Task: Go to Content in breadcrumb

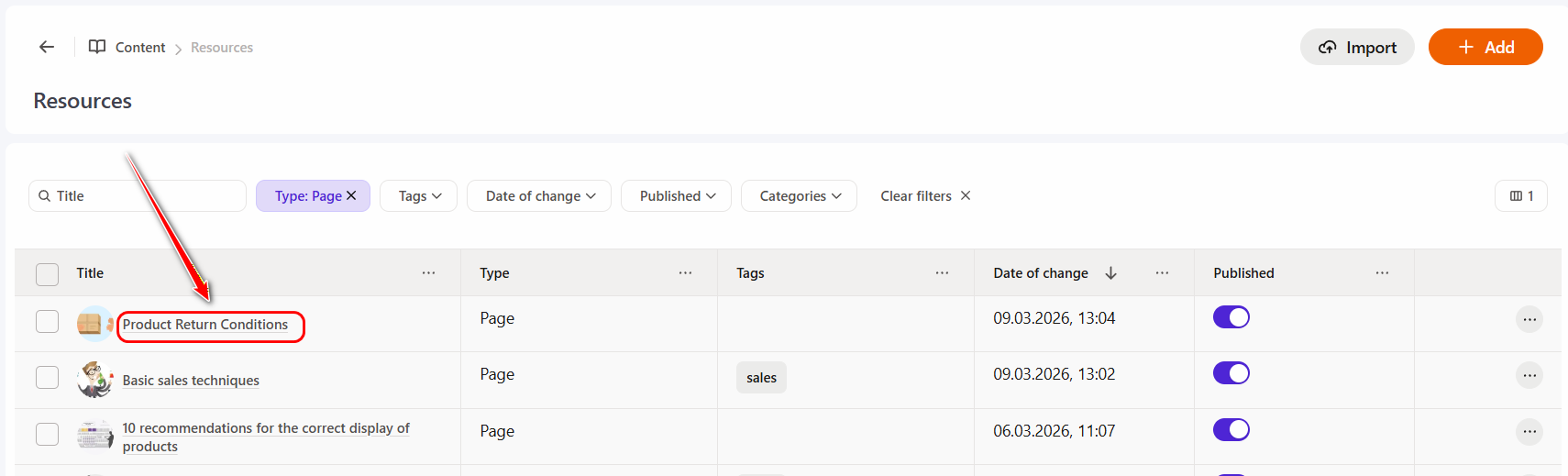Action: [x=139, y=47]
